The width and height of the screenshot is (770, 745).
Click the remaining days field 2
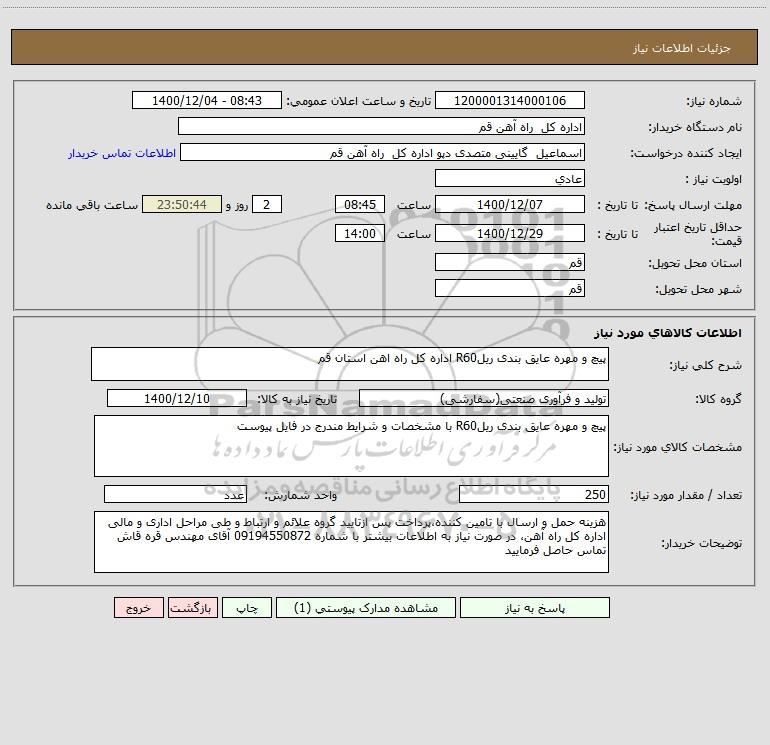pos(267,204)
